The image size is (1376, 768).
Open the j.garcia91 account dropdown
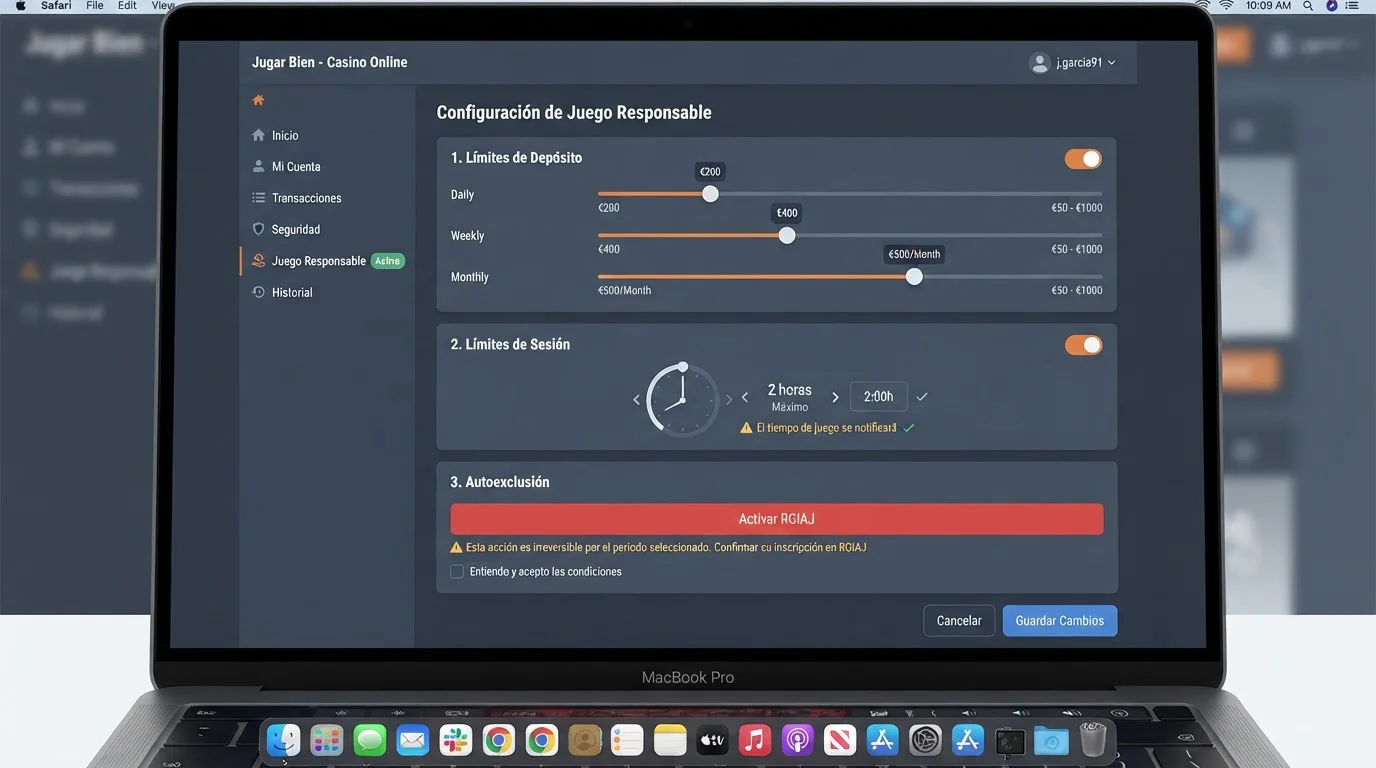[x=1073, y=62]
